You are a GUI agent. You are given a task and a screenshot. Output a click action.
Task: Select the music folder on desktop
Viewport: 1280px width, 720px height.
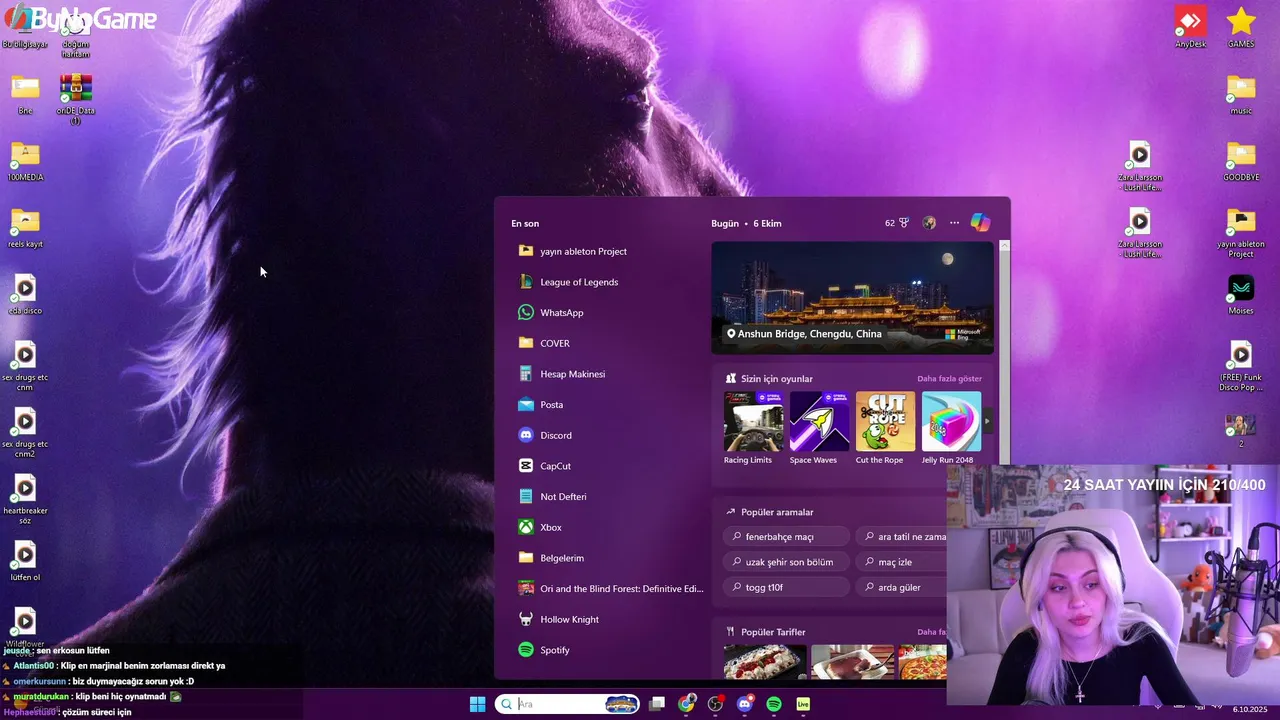click(1241, 94)
